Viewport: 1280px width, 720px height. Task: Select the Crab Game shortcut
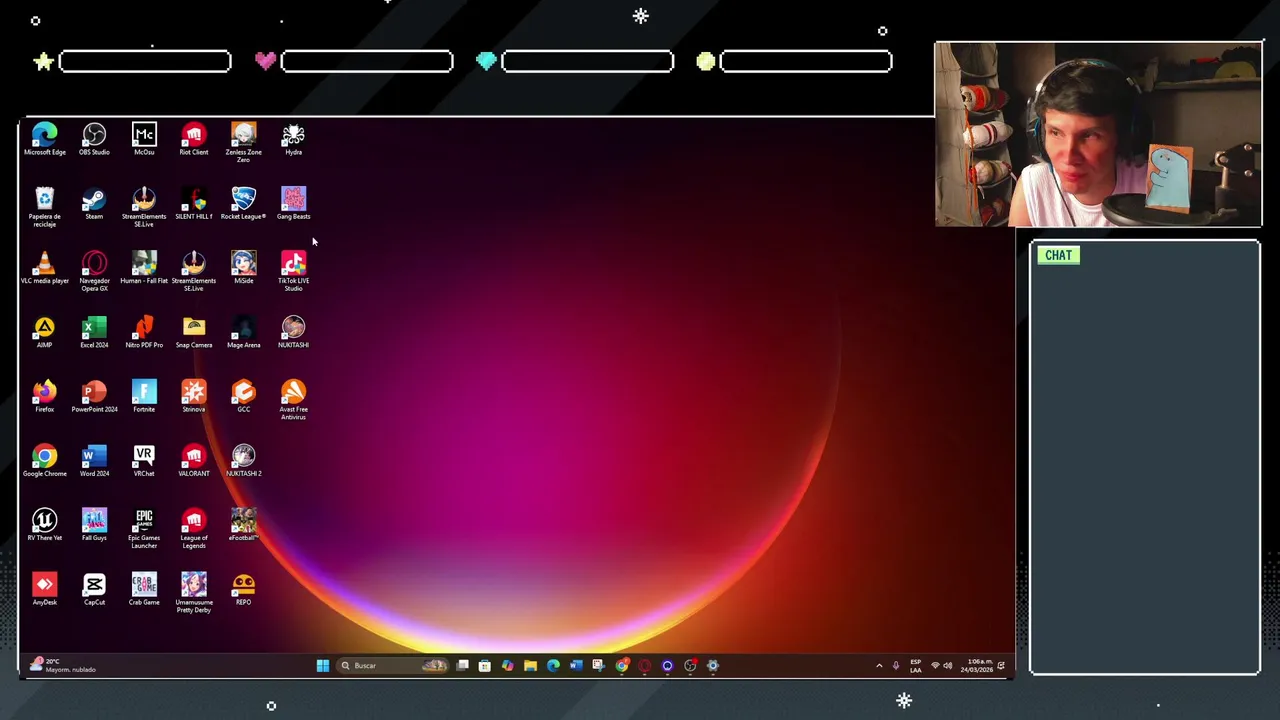pyautogui.click(x=144, y=589)
